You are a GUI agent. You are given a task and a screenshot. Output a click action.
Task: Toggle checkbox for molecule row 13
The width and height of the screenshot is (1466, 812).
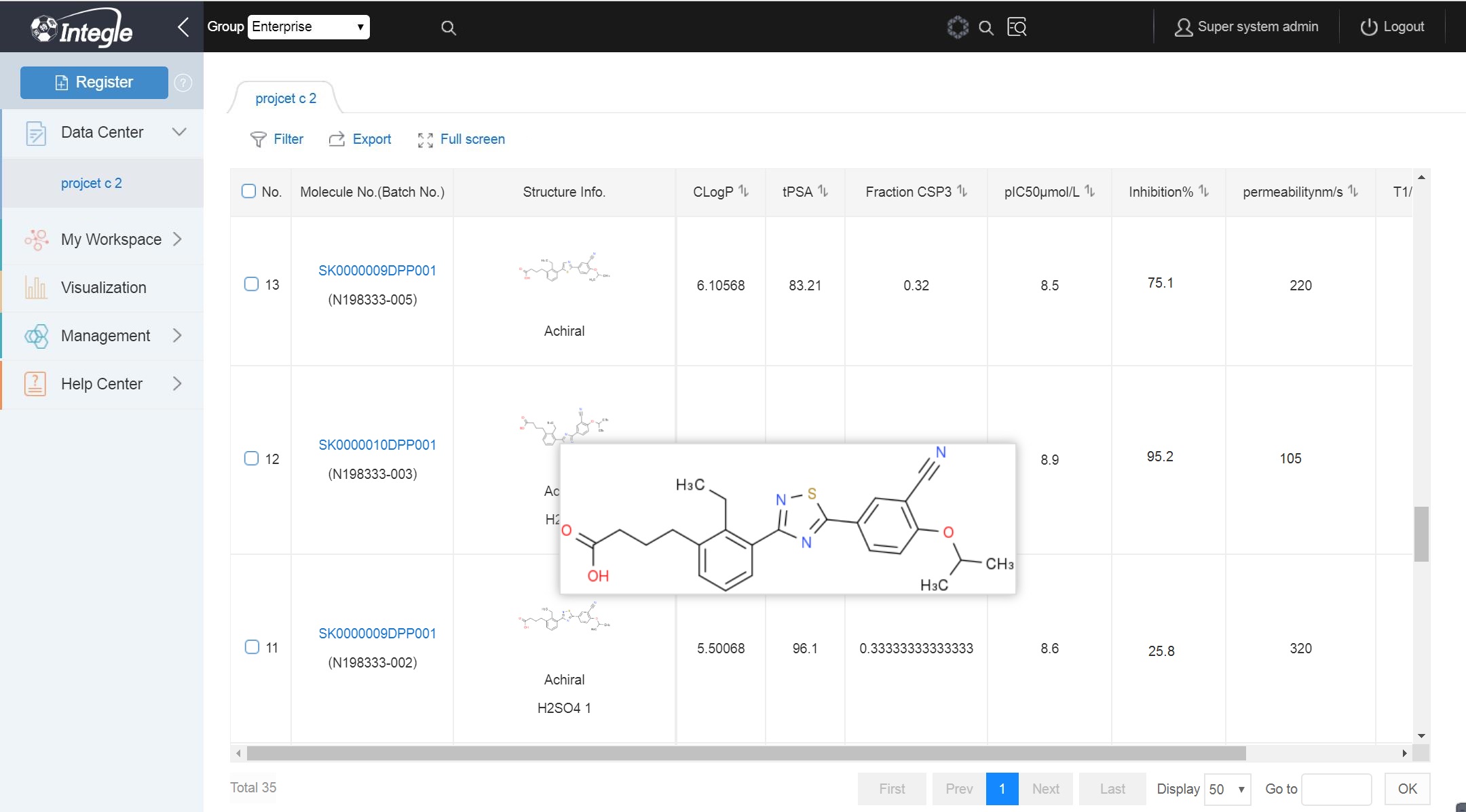tap(251, 284)
